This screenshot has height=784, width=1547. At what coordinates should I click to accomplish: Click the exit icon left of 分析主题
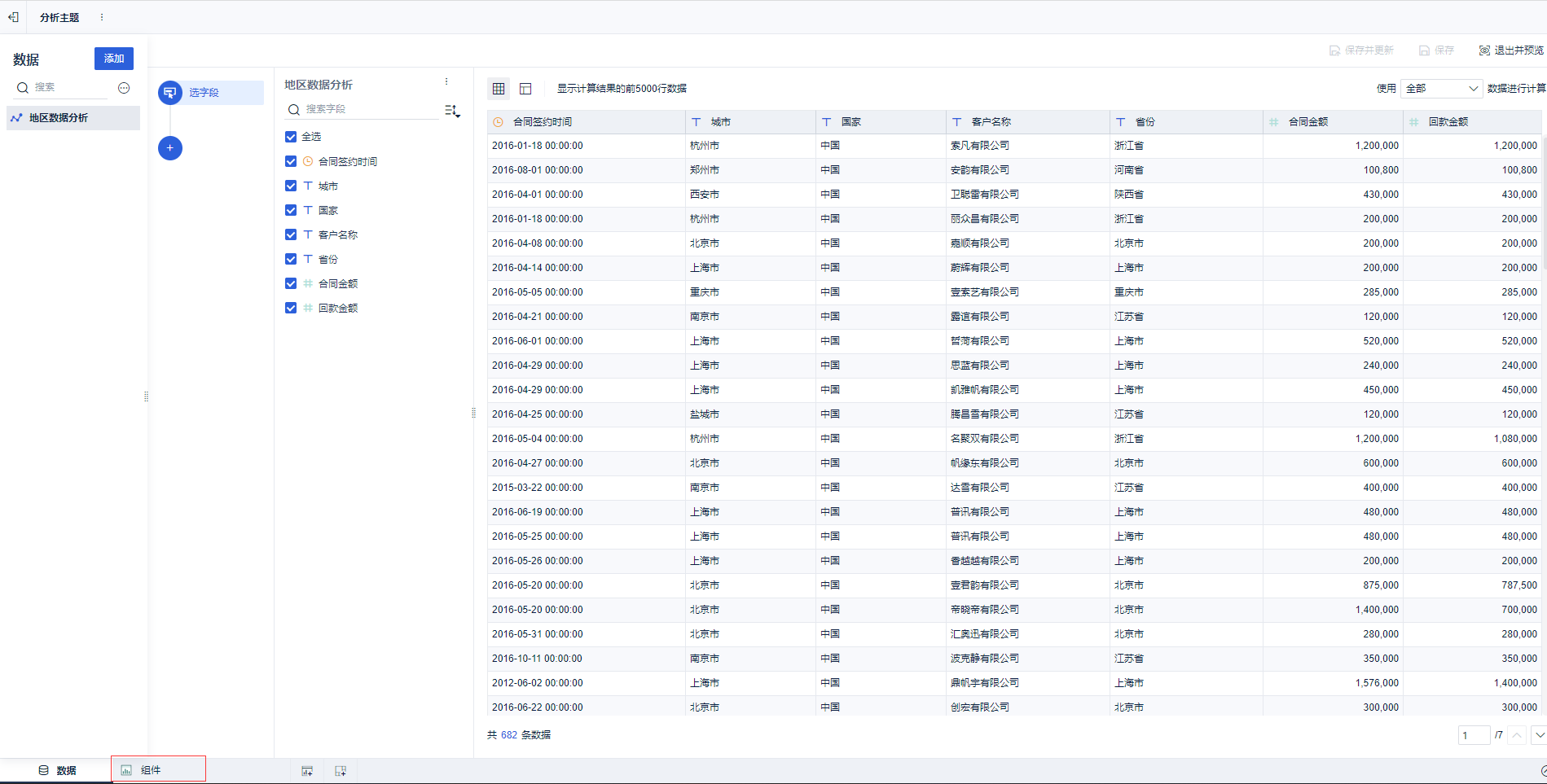[x=13, y=17]
